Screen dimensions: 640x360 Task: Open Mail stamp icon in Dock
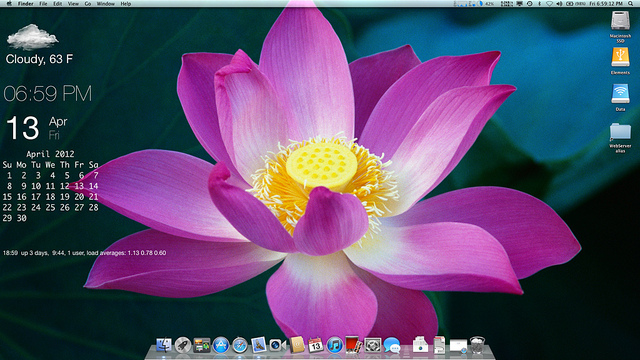[x=259, y=345]
